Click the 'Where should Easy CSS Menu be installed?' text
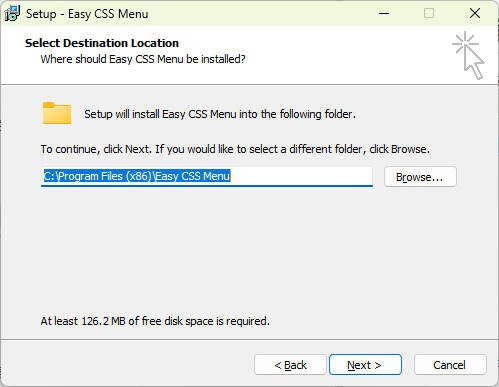499x387 pixels. tap(143, 59)
